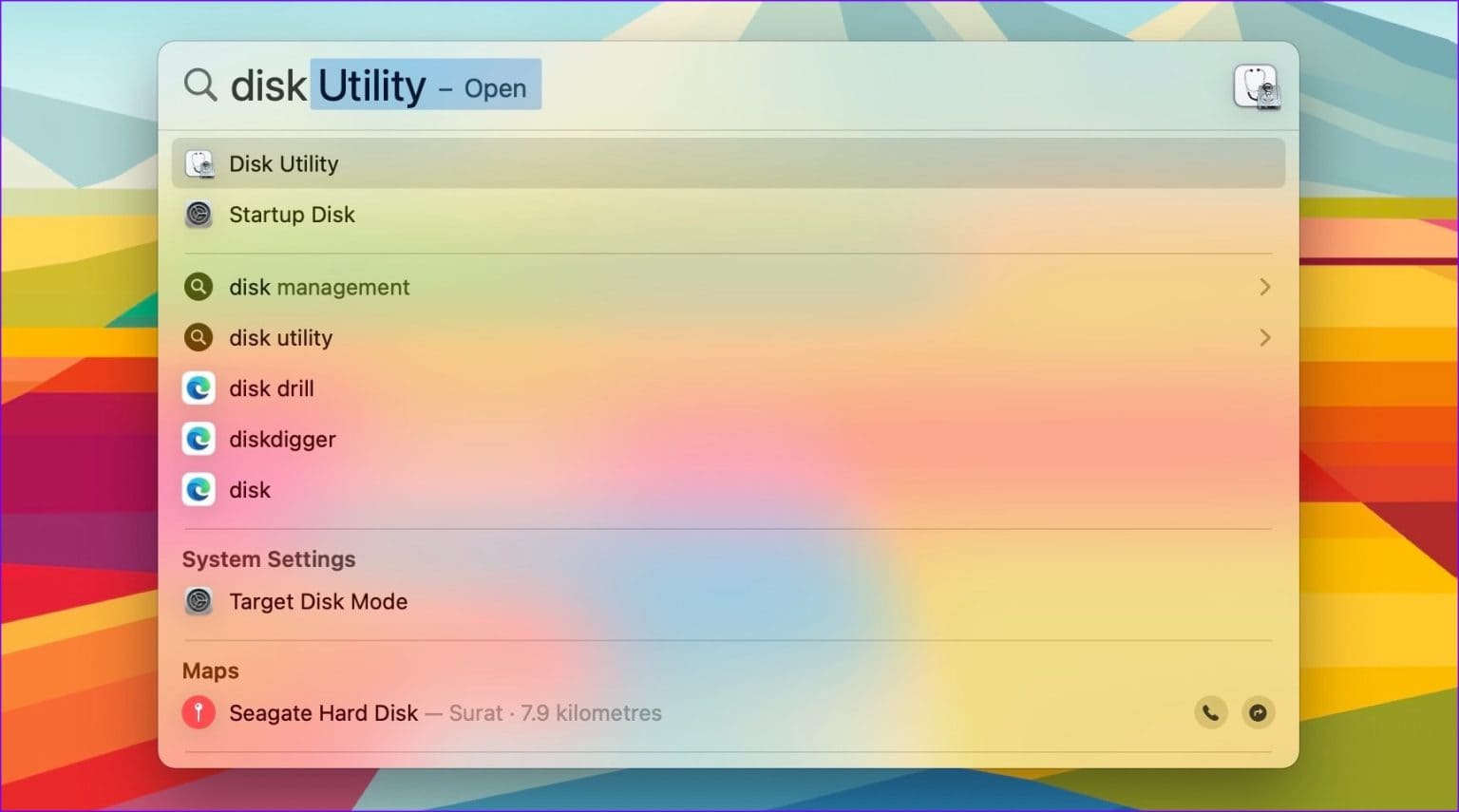Viewport: 1459px width, 812px height.
Task: Call Seagate Hard Disk via phone icon
Action: point(1210,712)
